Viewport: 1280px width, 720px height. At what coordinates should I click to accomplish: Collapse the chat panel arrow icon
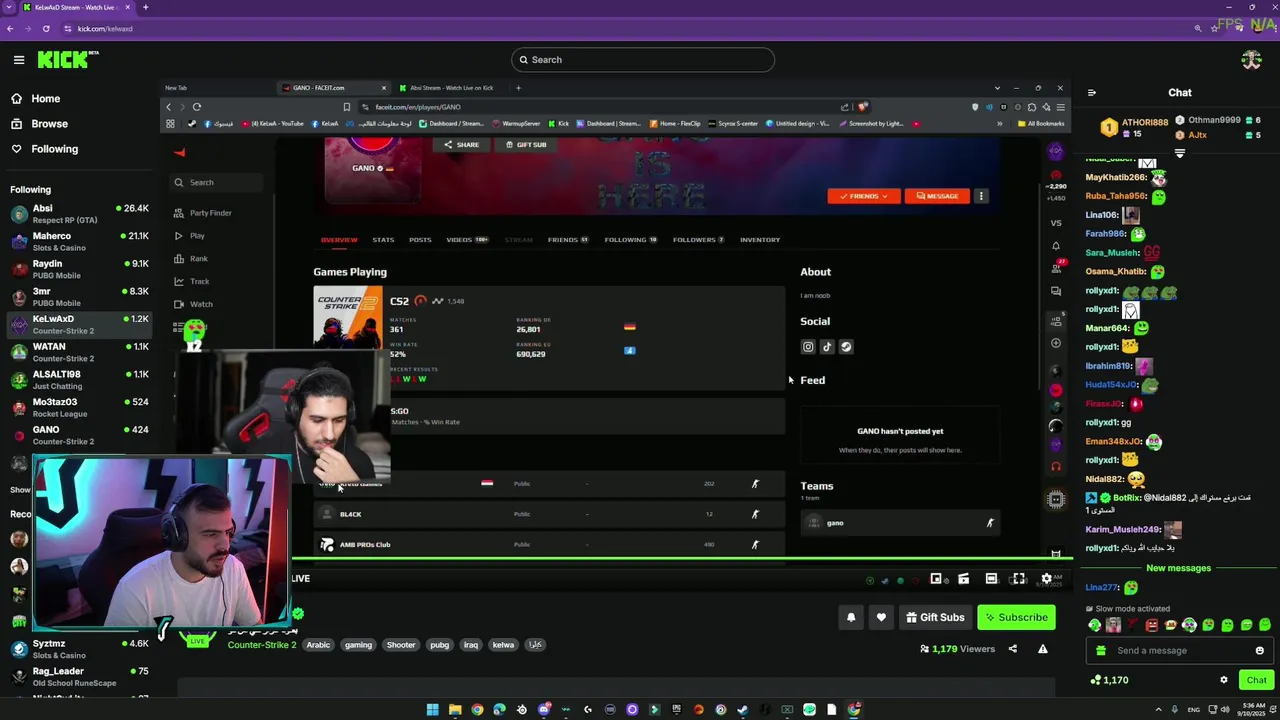pos(1091,93)
